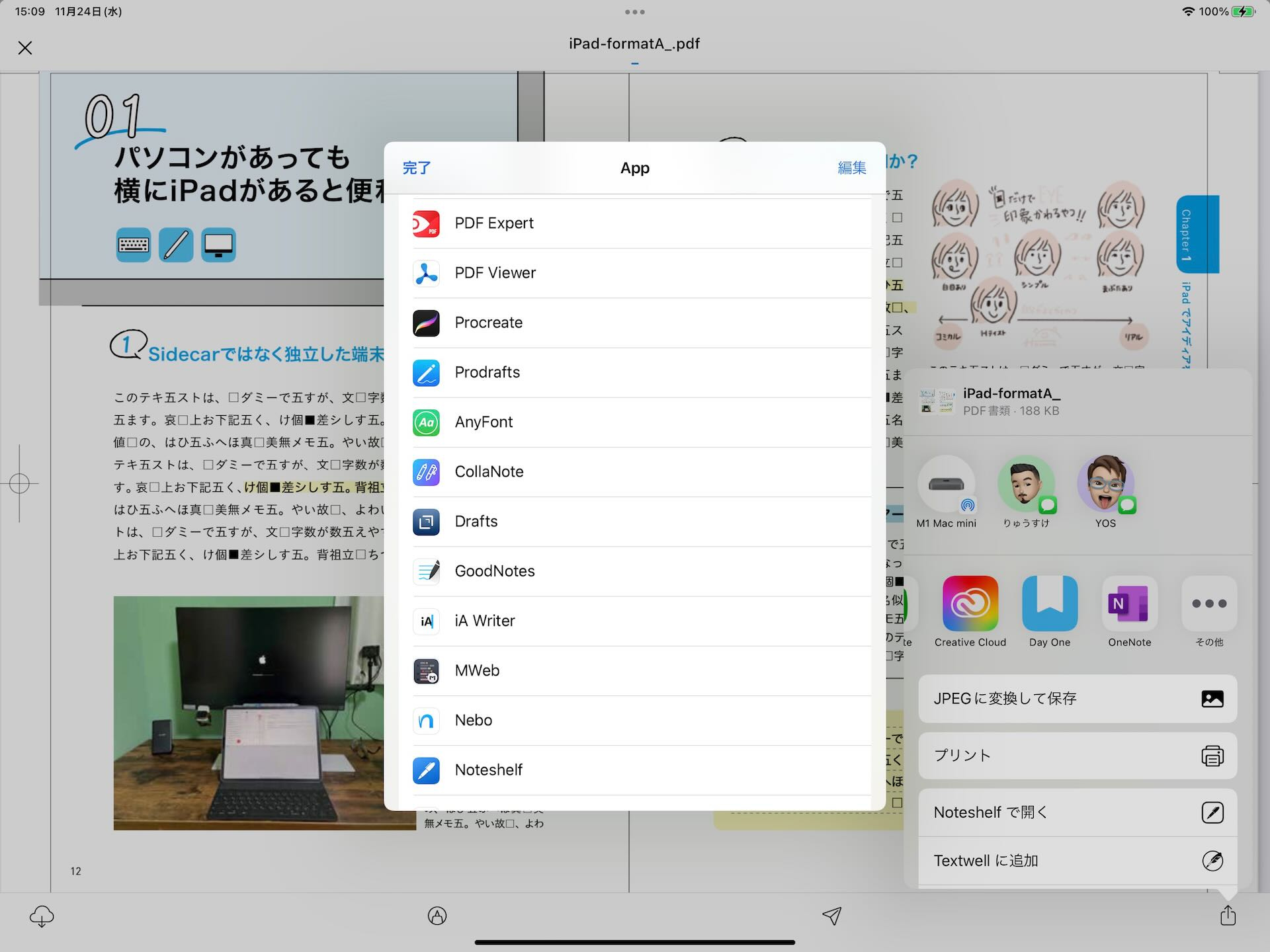
Task: Tap iPad-formatA_ PDF document thumbnail
Action: coord(937,401)
